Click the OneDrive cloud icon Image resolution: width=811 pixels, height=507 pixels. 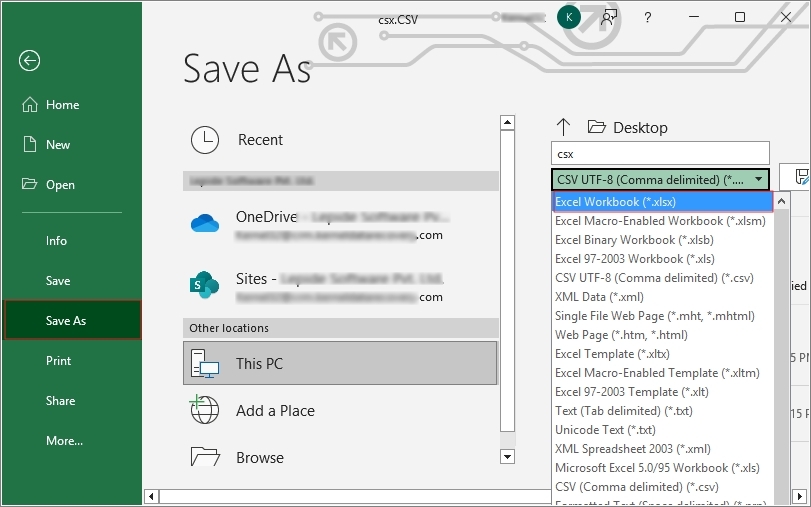205,223
